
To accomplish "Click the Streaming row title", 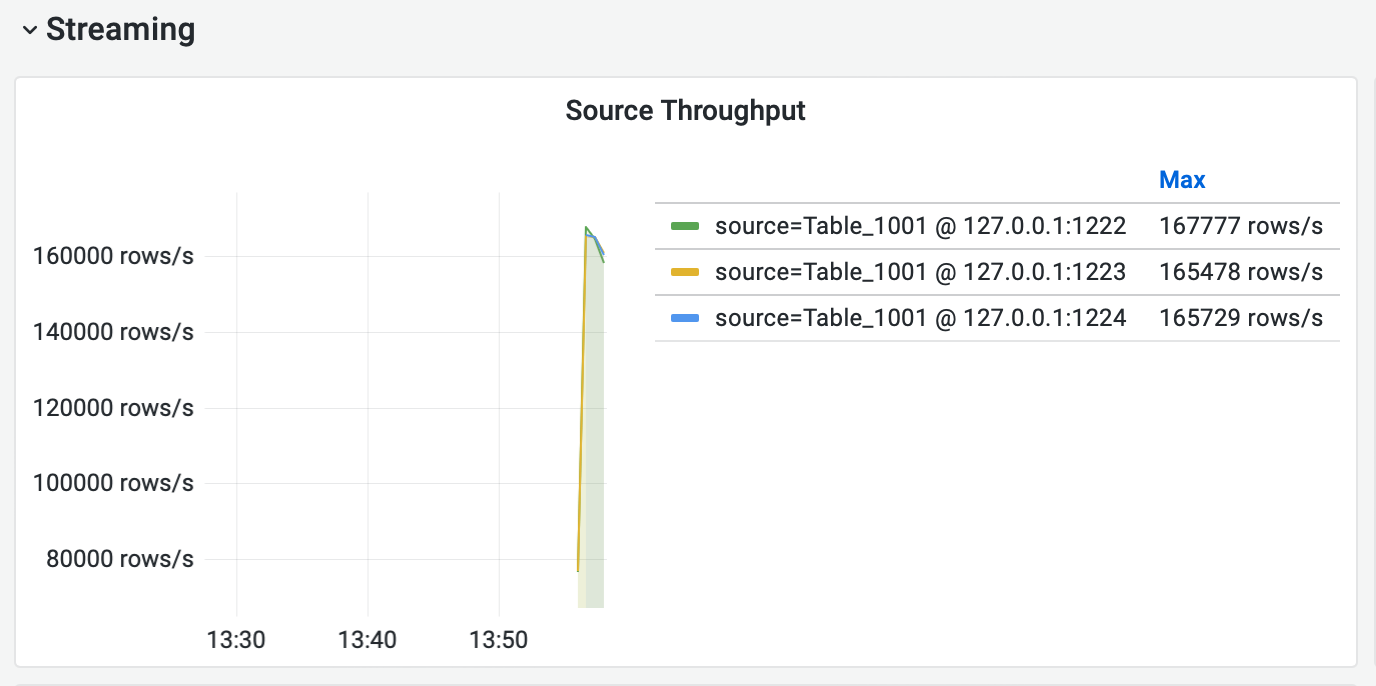I will [x=120, y=30].
